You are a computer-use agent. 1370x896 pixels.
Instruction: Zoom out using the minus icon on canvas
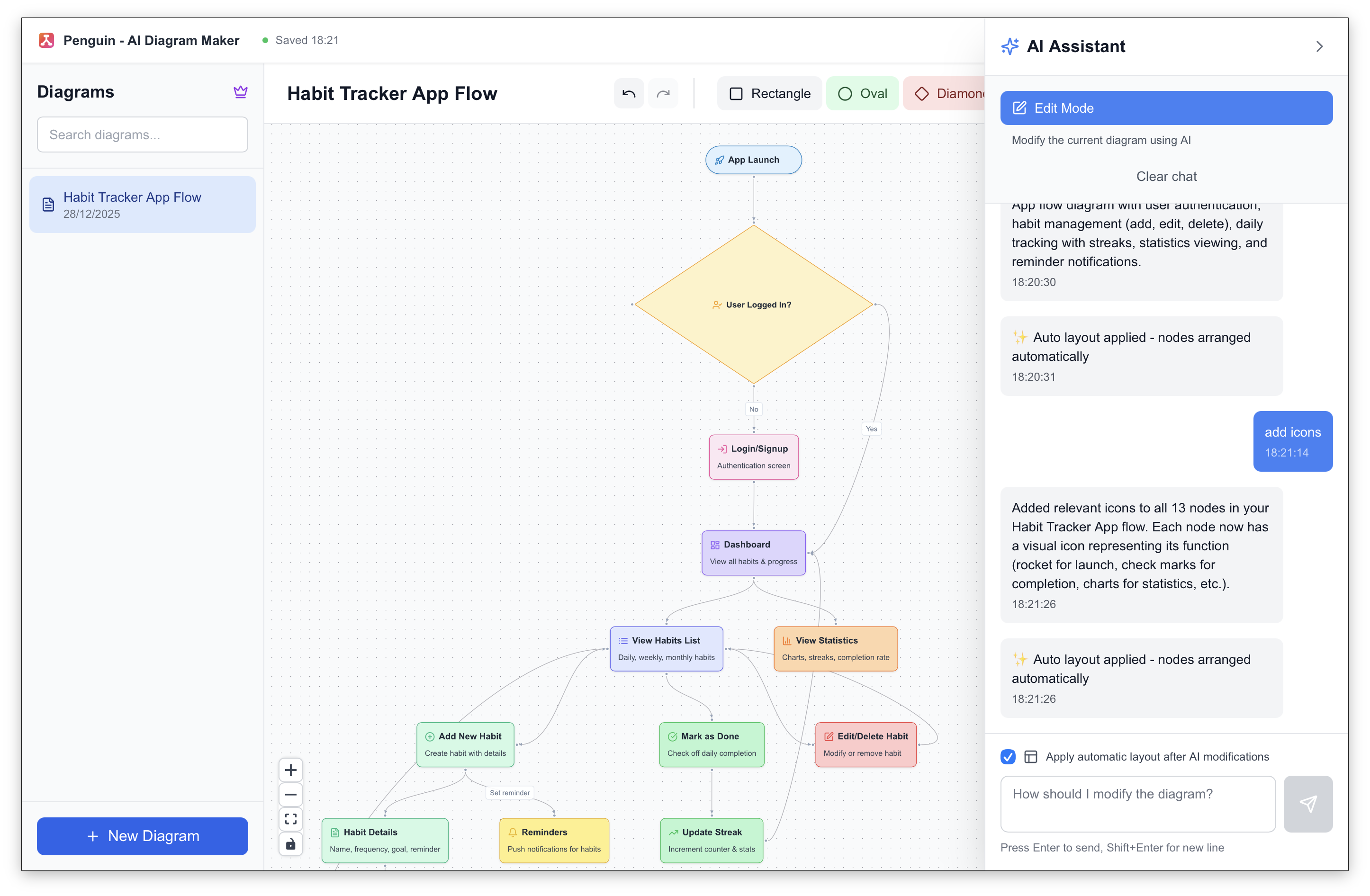(291, 794)
